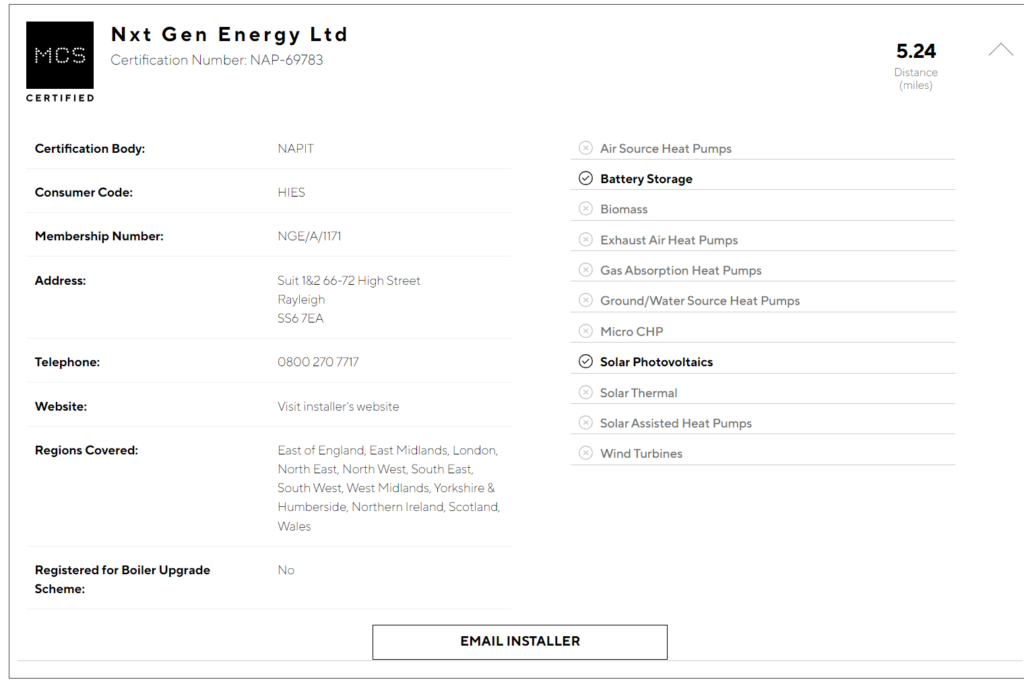The height and width of the screenshot is (684, 1024).
Task: Click the Distance (miles) caption
Action: (916, 78)
